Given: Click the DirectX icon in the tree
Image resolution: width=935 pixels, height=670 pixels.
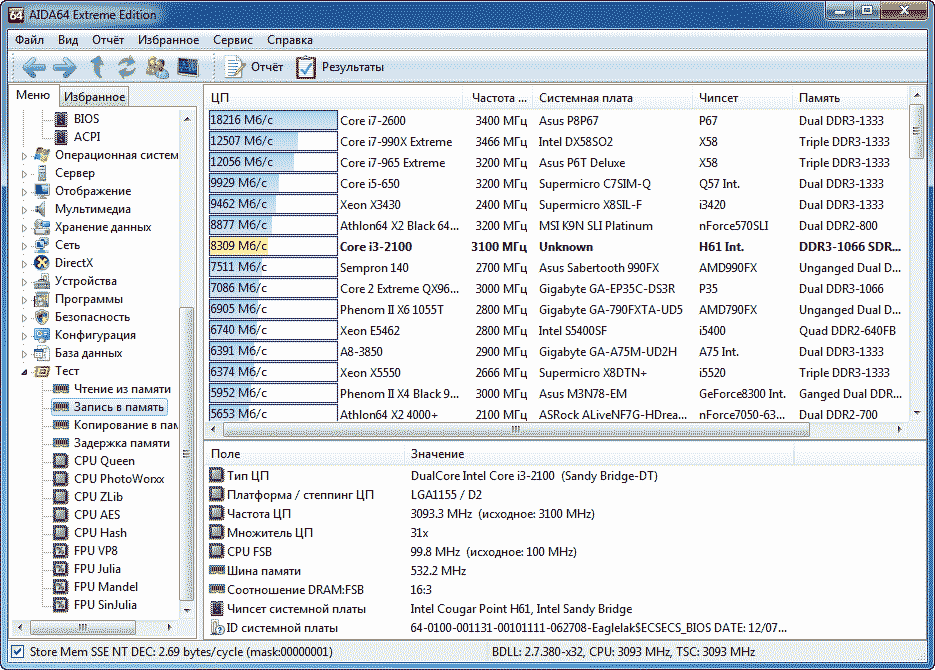Looking at the screenshot, I should pyautogui.click(x=42, y=263).
